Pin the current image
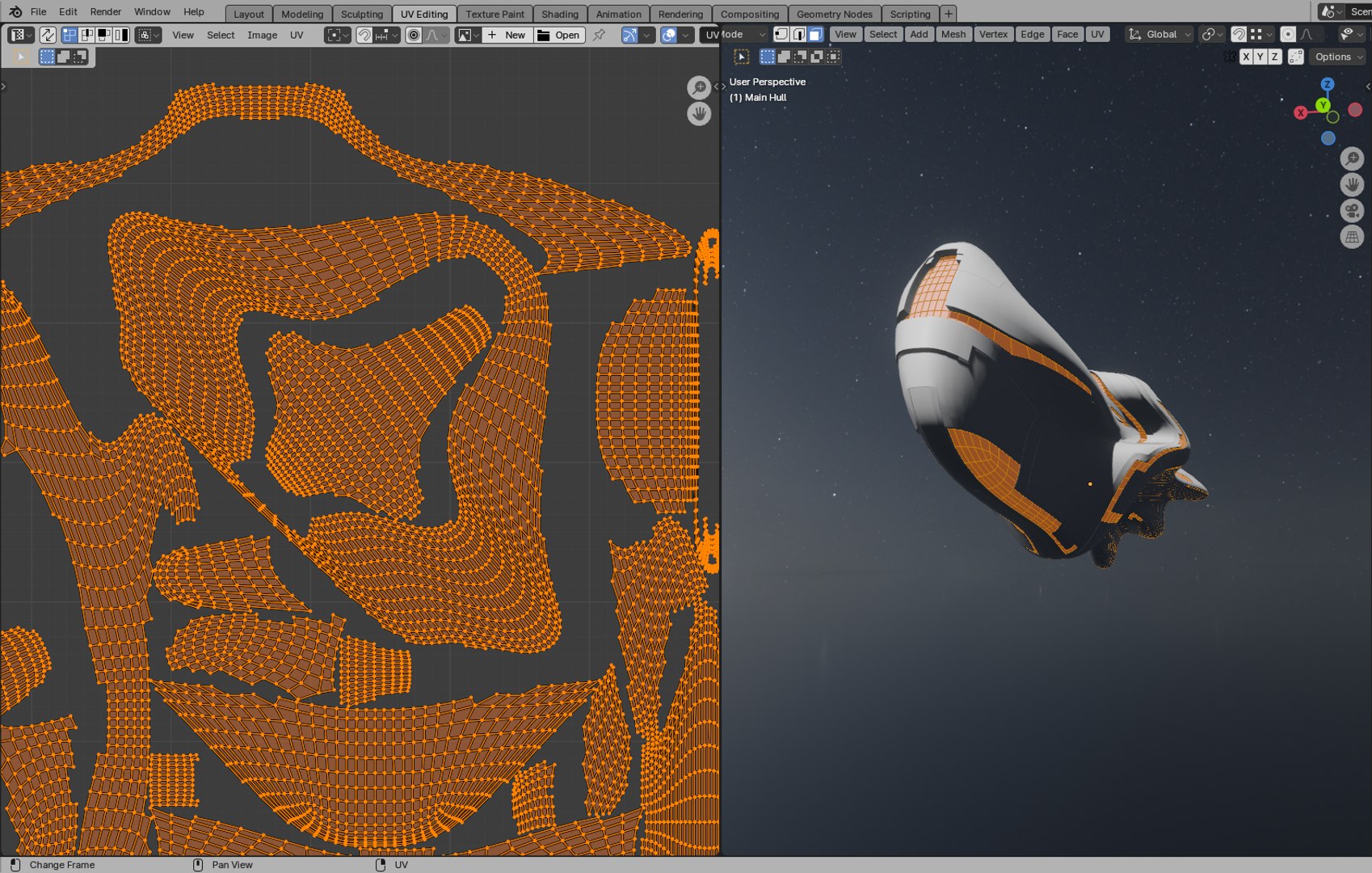Screen dimensions: 1372x873 [599, 35]
